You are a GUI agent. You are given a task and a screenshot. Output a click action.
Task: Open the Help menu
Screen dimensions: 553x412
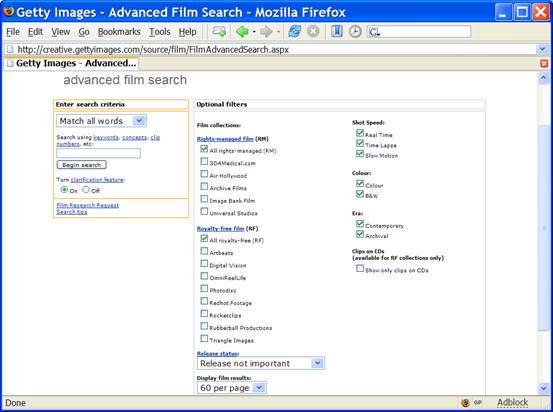[187, 32]
